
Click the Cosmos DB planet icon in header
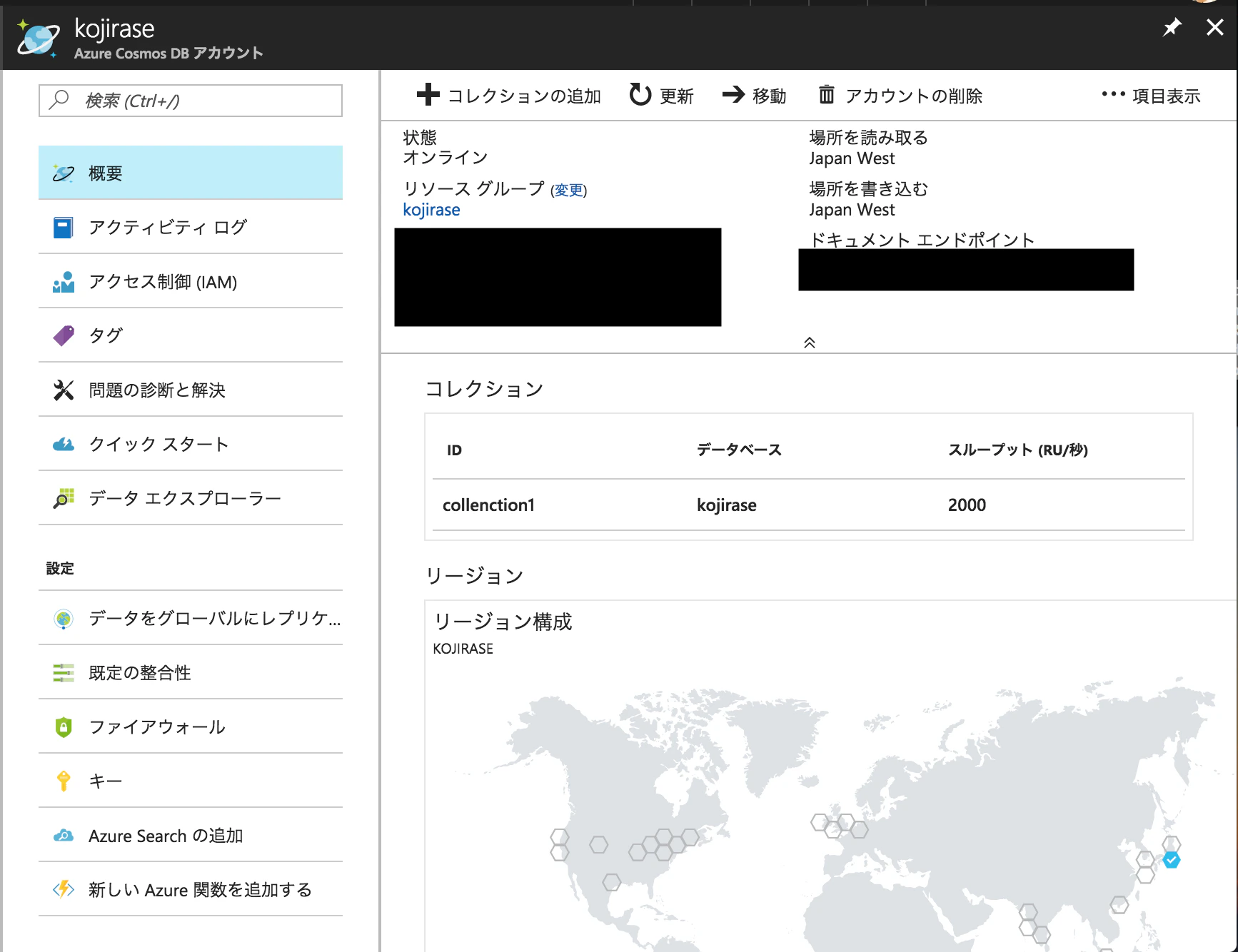[x=38, y=38]
